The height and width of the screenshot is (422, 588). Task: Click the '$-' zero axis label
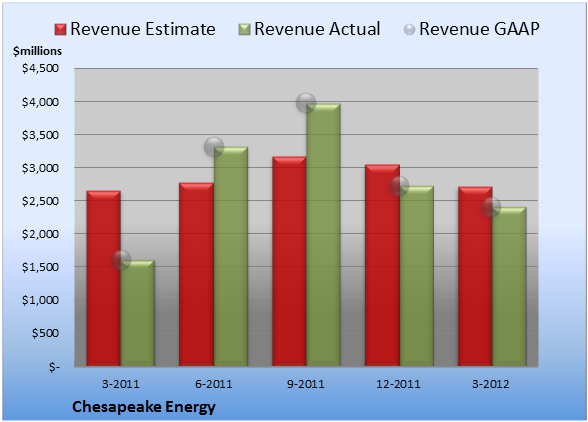(54, 367)
